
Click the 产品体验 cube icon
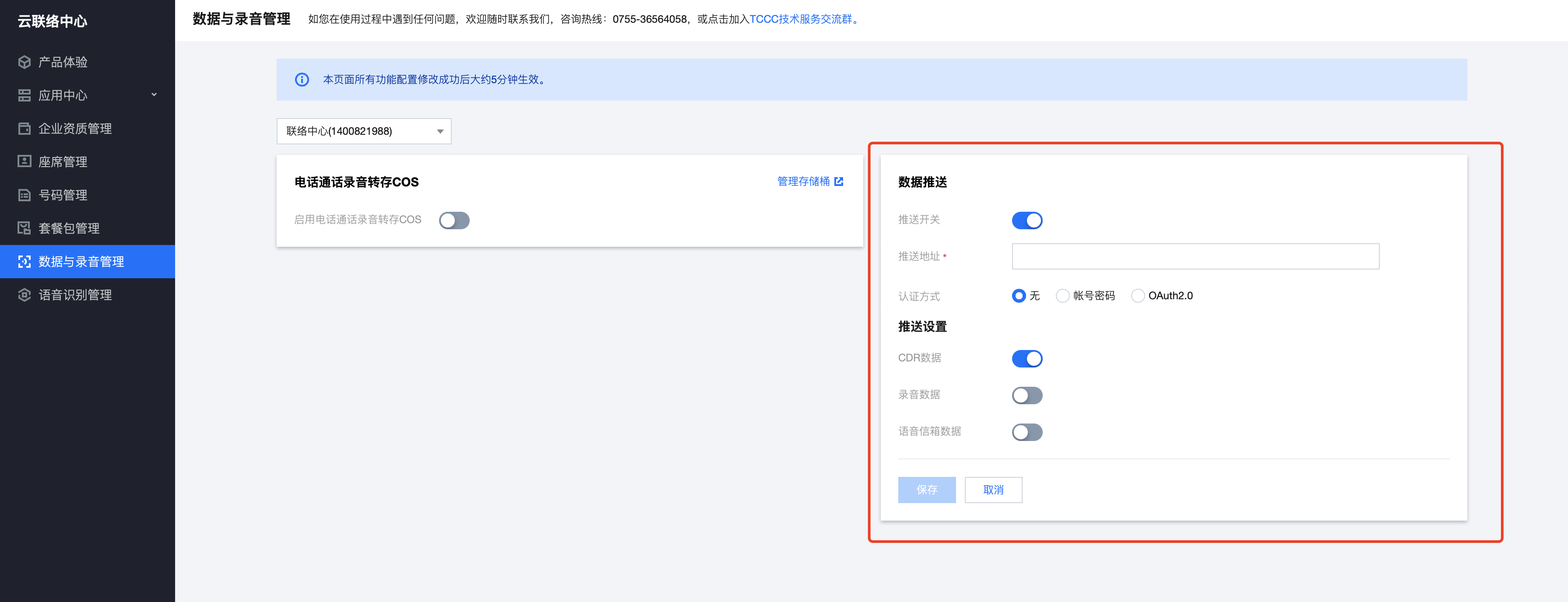tap(25, 62)
